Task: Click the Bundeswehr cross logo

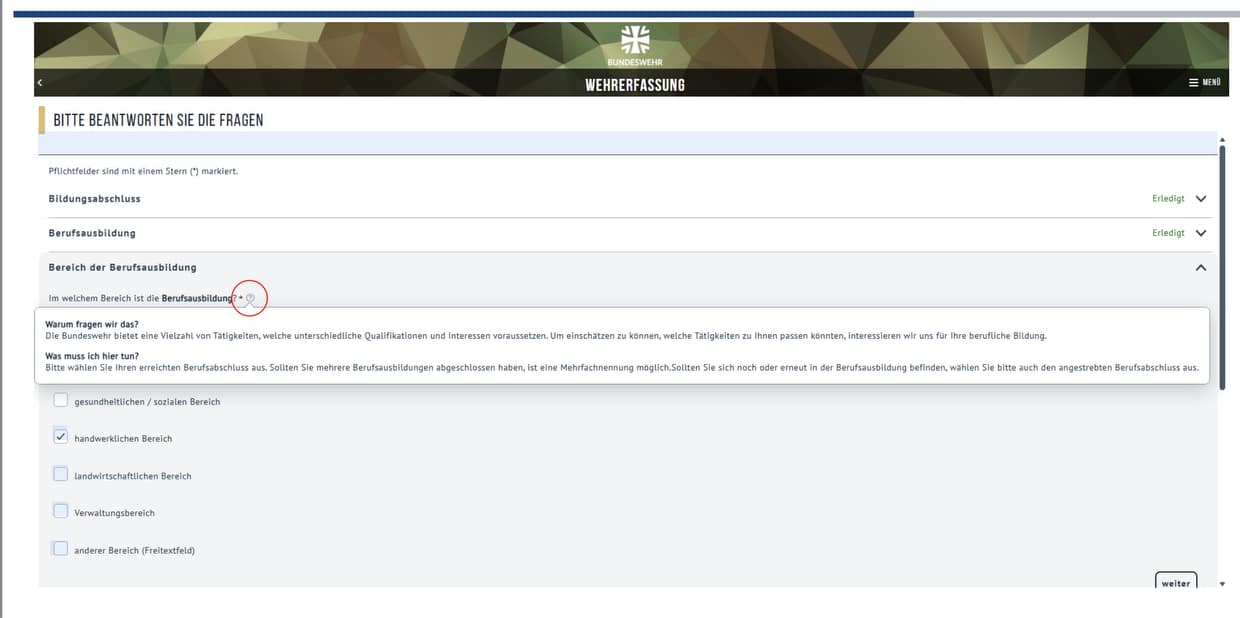Action: 635,40
